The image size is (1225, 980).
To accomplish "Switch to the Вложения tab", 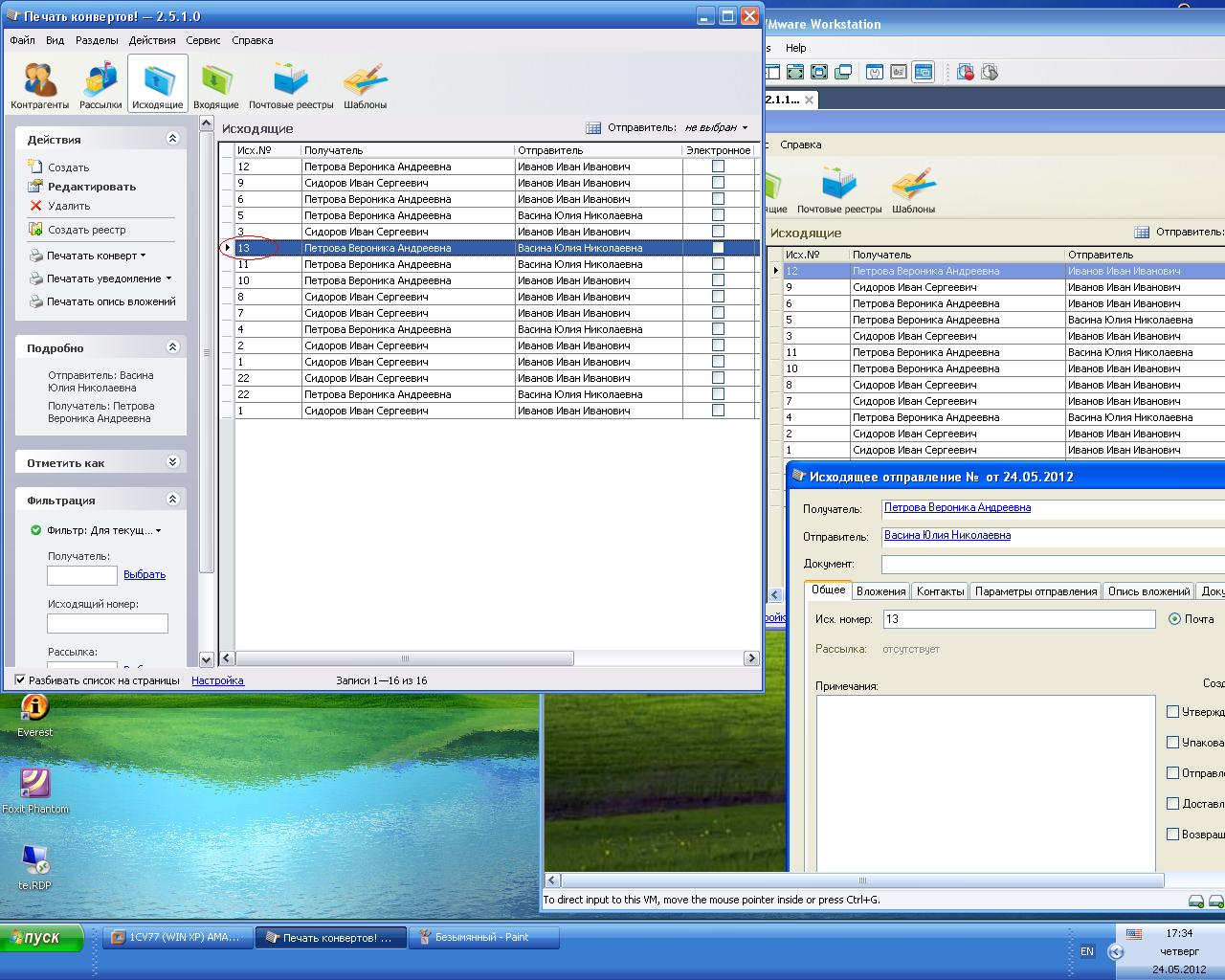I will tap(880, 591).
